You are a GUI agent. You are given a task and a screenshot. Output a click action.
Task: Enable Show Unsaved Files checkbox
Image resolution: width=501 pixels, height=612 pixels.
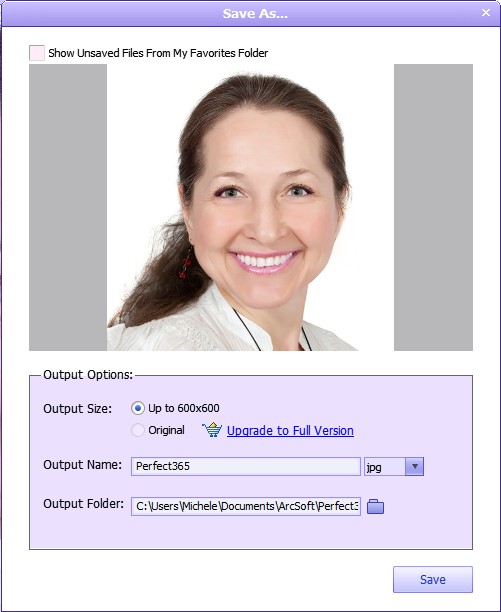[37, 53]
